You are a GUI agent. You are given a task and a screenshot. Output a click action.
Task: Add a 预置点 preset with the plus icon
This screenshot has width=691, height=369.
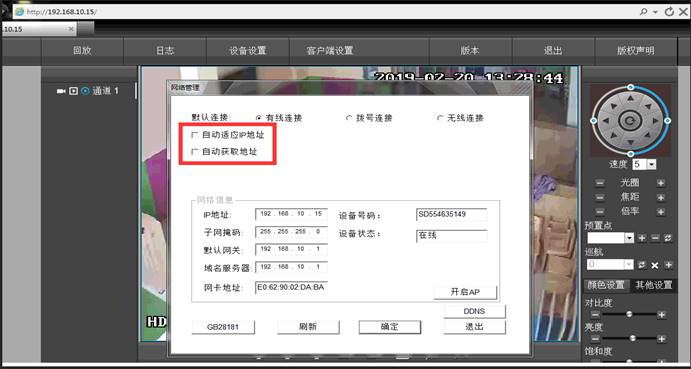pos(642,238)
